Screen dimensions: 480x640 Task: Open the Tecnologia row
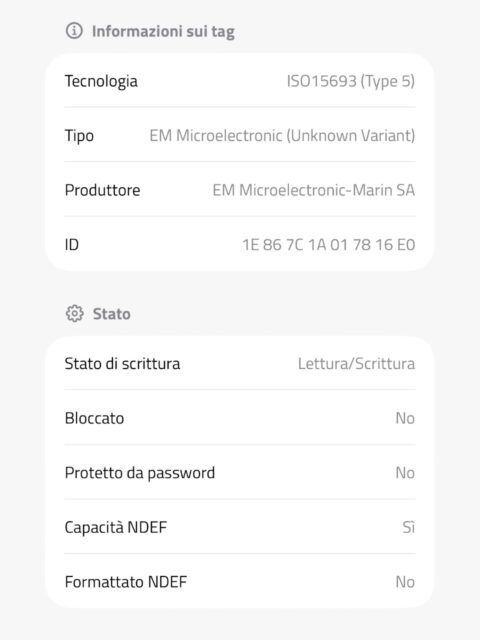coord(240,81)
